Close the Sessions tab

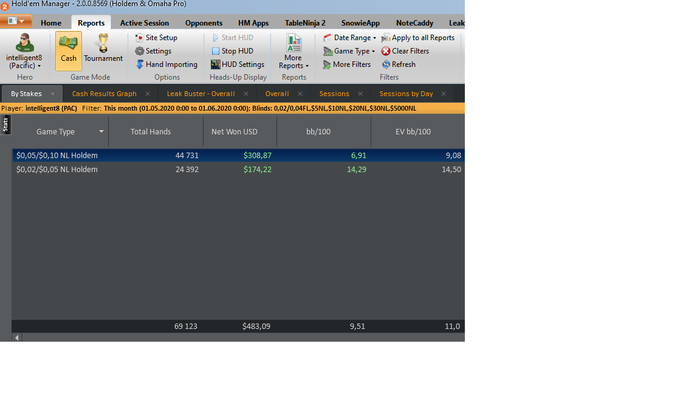[360, 94]
